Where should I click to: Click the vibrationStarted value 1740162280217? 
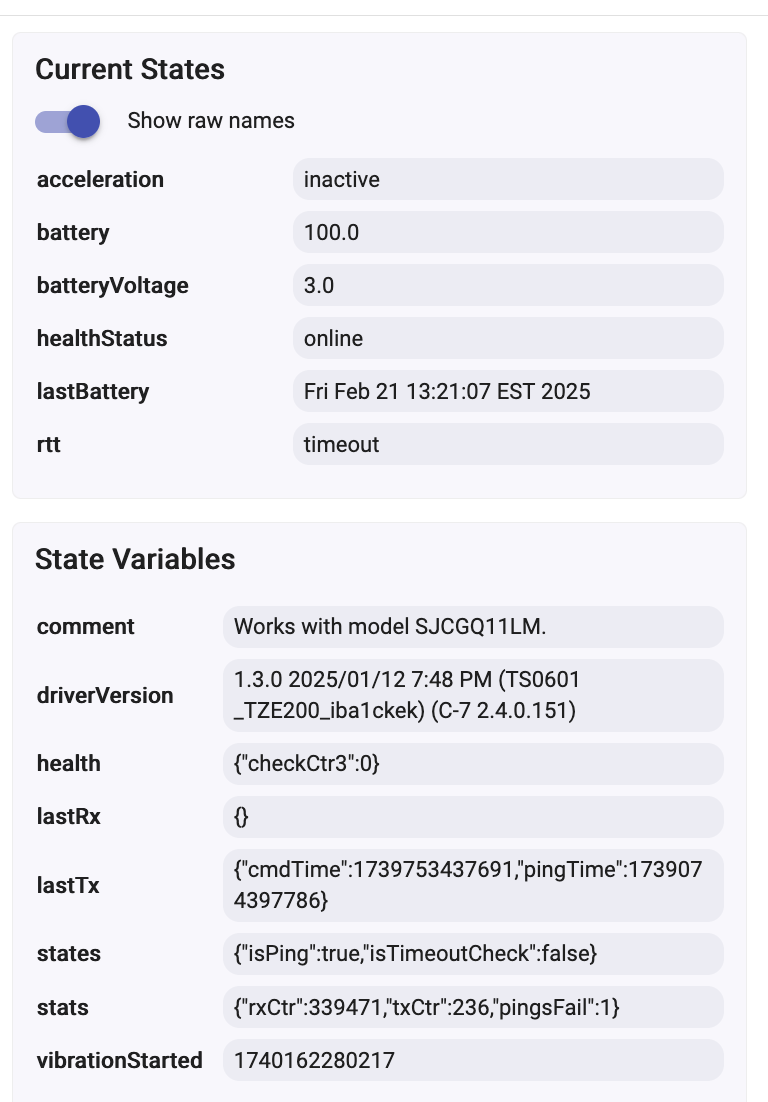tap(314, 1060)
